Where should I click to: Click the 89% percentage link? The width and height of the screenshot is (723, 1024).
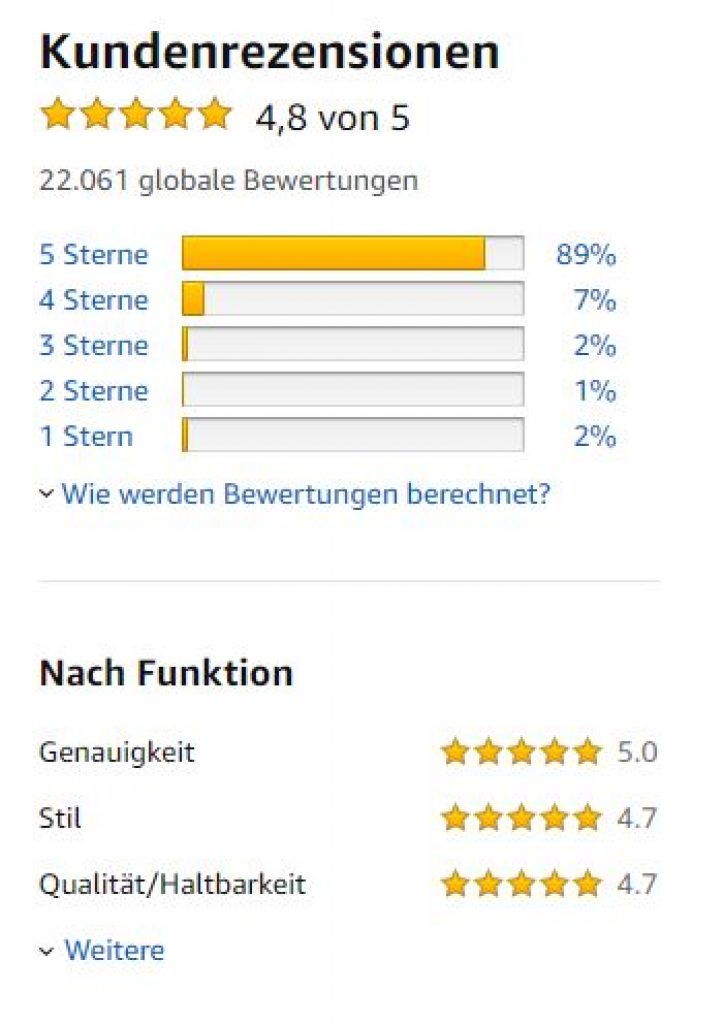pos(586,254)
